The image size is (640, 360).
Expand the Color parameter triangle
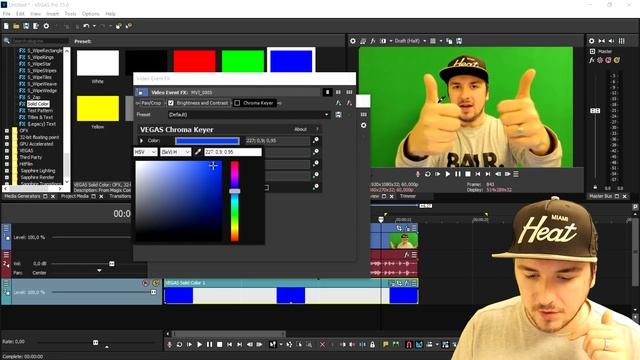(142, 140)
